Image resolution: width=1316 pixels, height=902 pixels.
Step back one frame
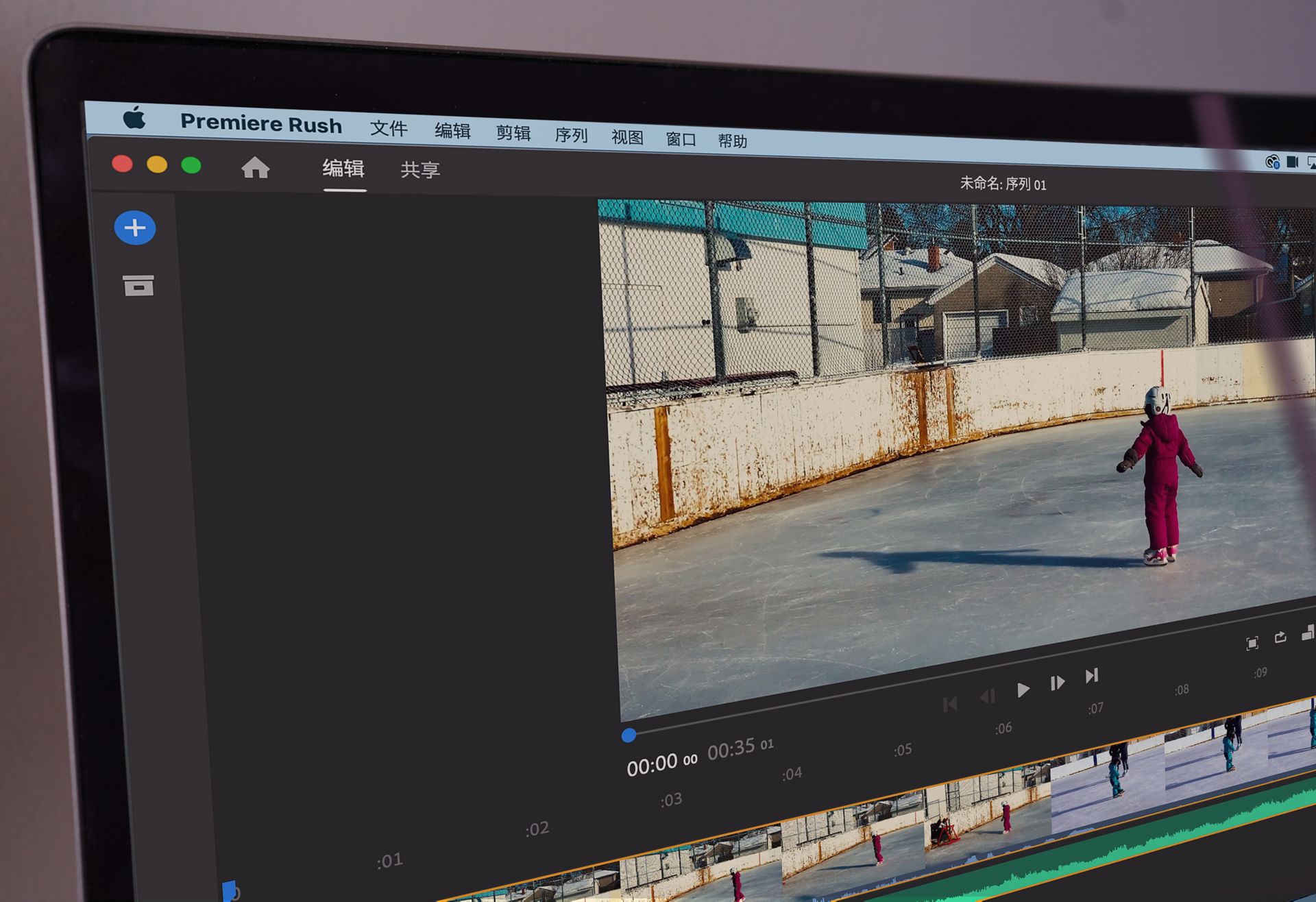[987, 696]
